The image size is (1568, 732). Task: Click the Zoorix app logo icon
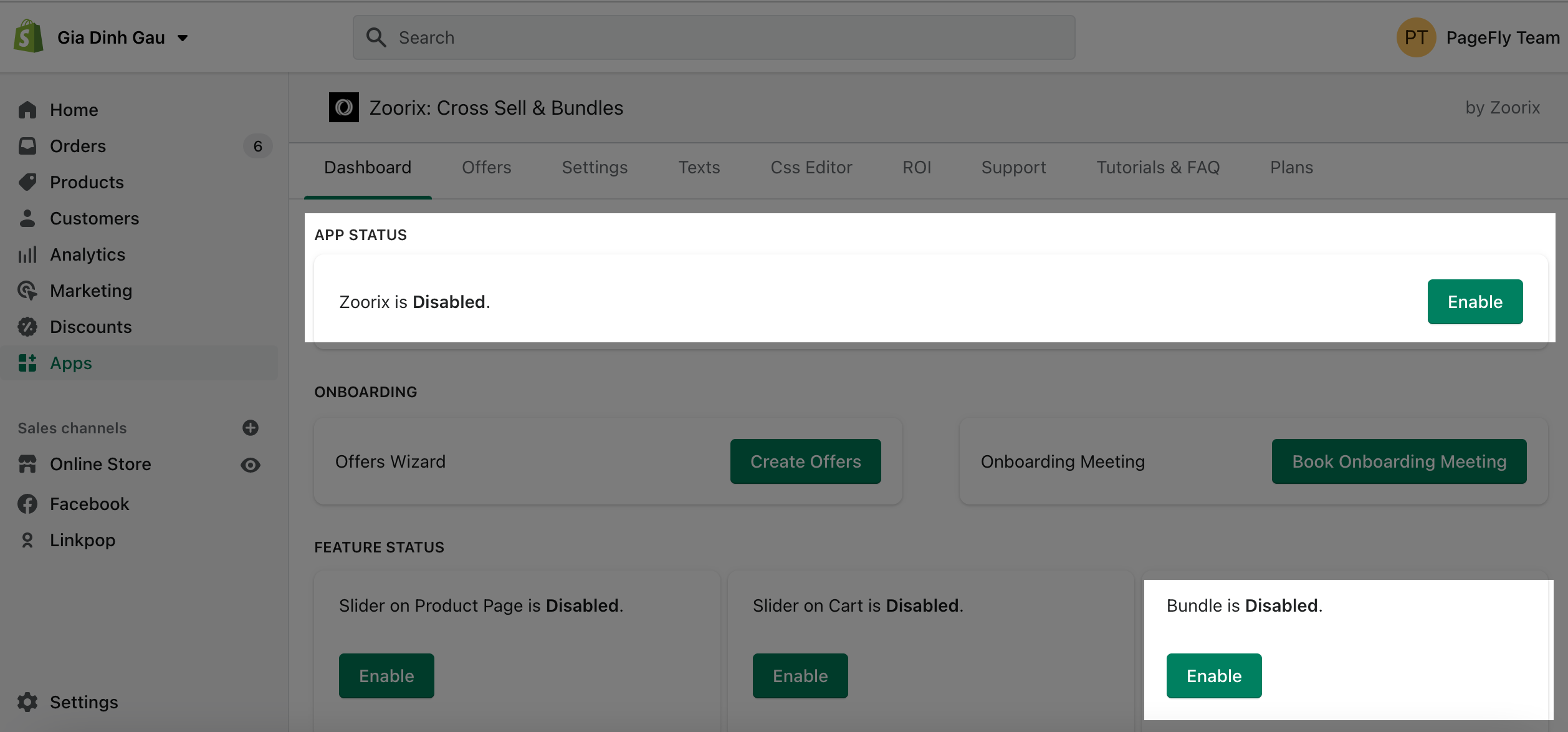(344, 107)
